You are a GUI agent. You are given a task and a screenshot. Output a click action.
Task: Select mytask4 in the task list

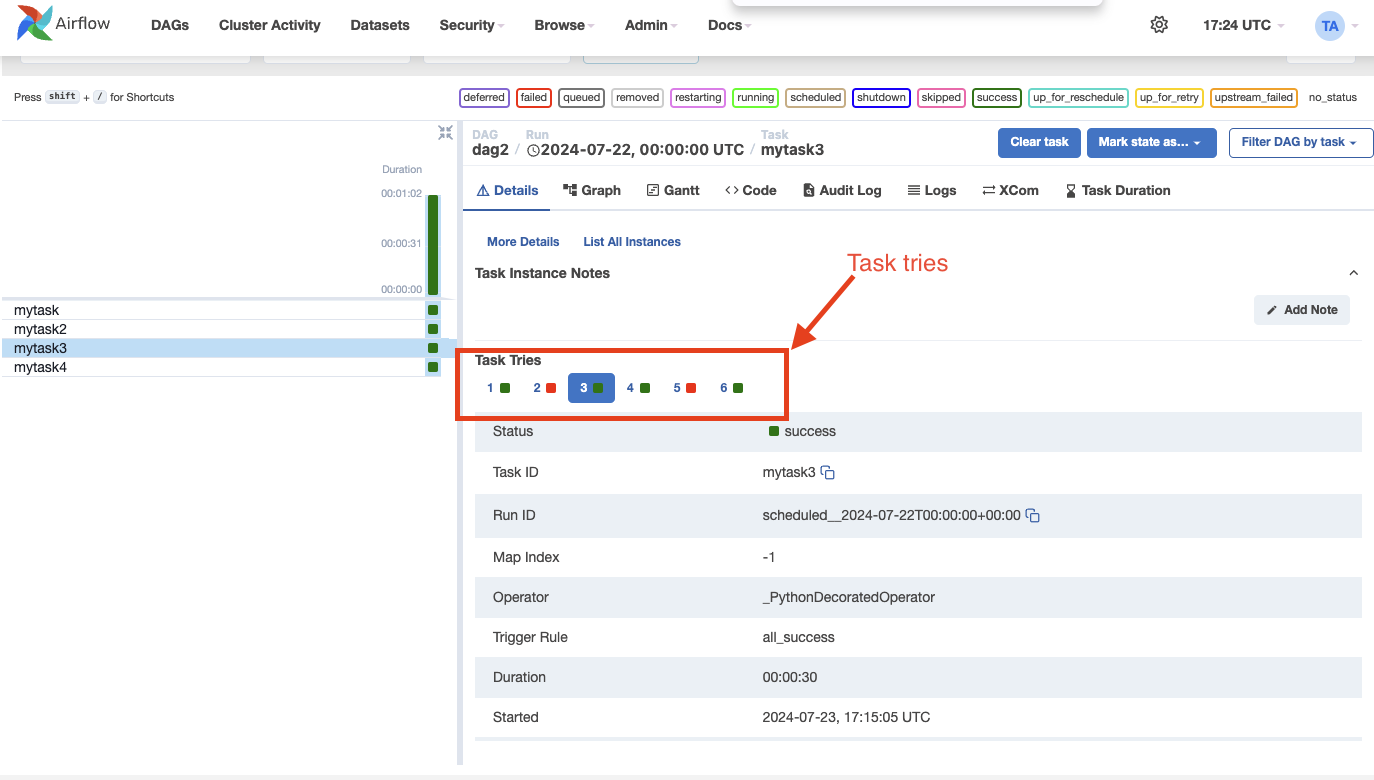coord(40,367)
